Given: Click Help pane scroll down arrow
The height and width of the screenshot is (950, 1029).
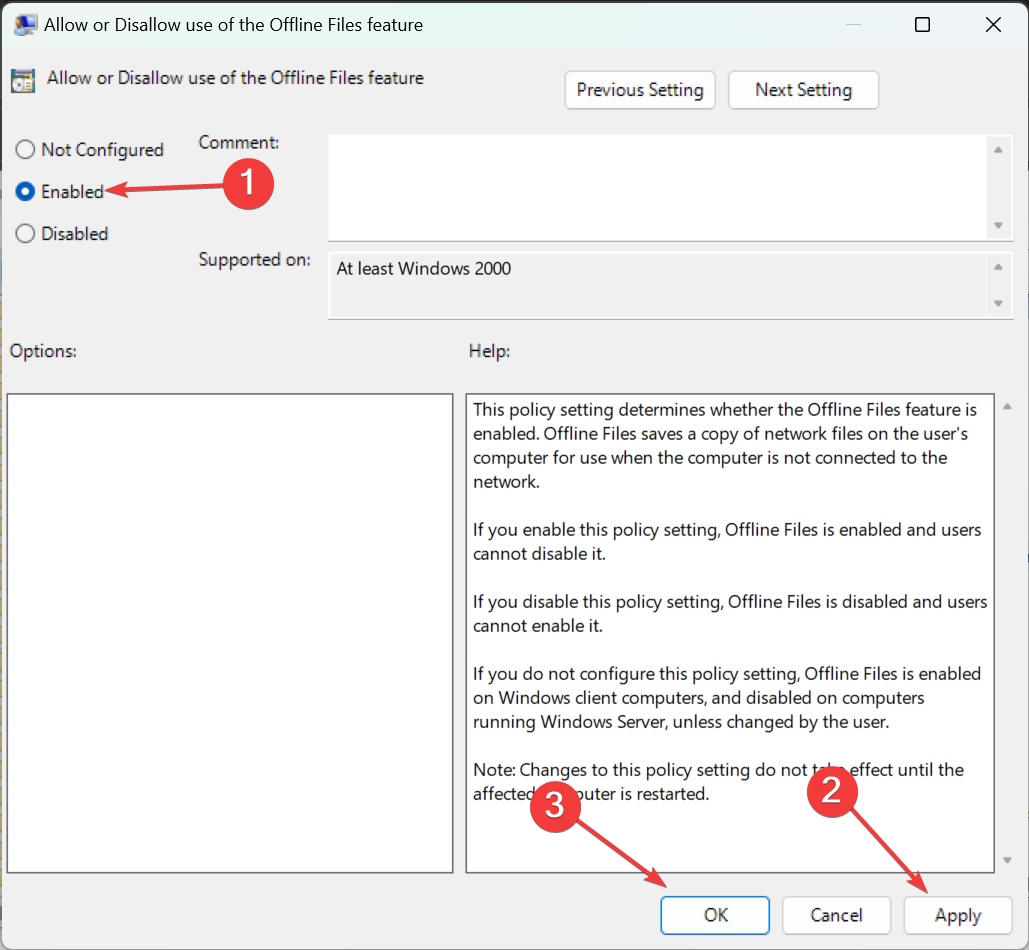Looking at the screenshot, I should (x=1007, y=861).
